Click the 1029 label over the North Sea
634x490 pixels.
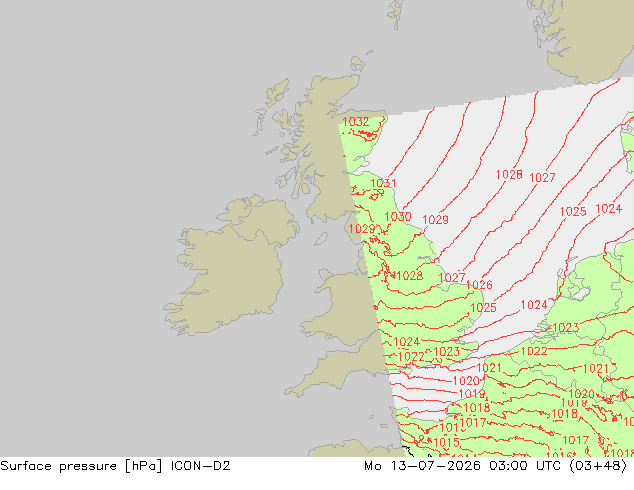(435, 220)
